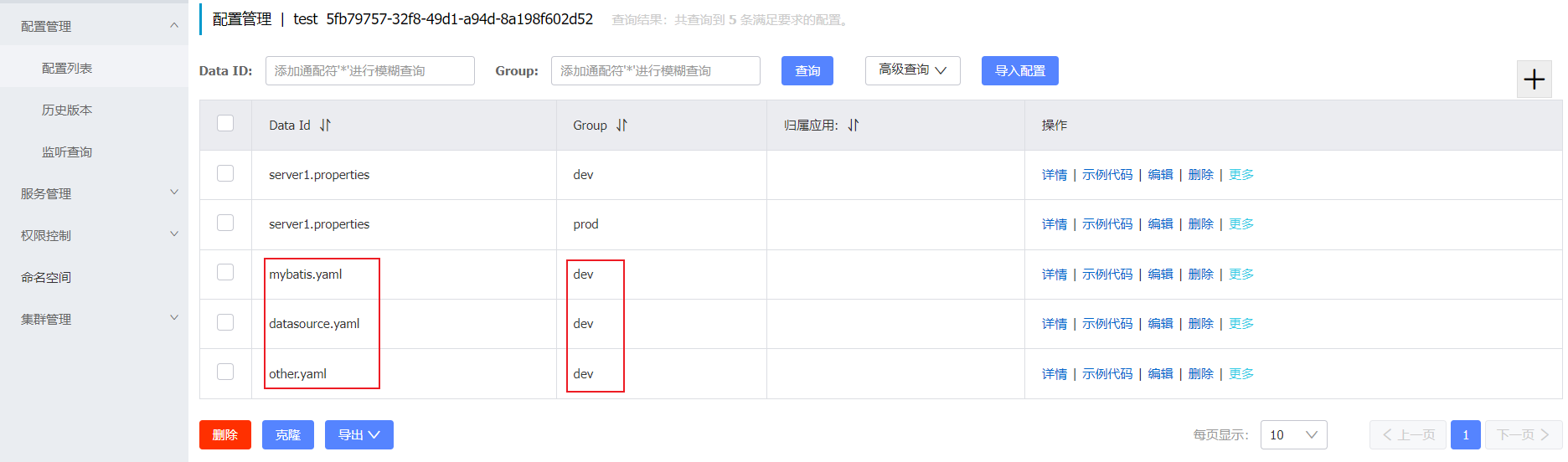Viewport: 1568px width, 462px height.
Task: Open 更多 menu for server1.properties prod row
Action: click(1241, 224)
